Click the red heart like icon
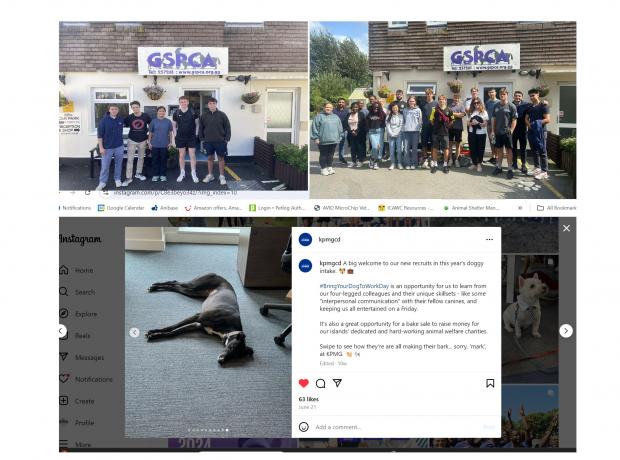Viewport: 620px width, 460px height. click(x=304, y=383)
